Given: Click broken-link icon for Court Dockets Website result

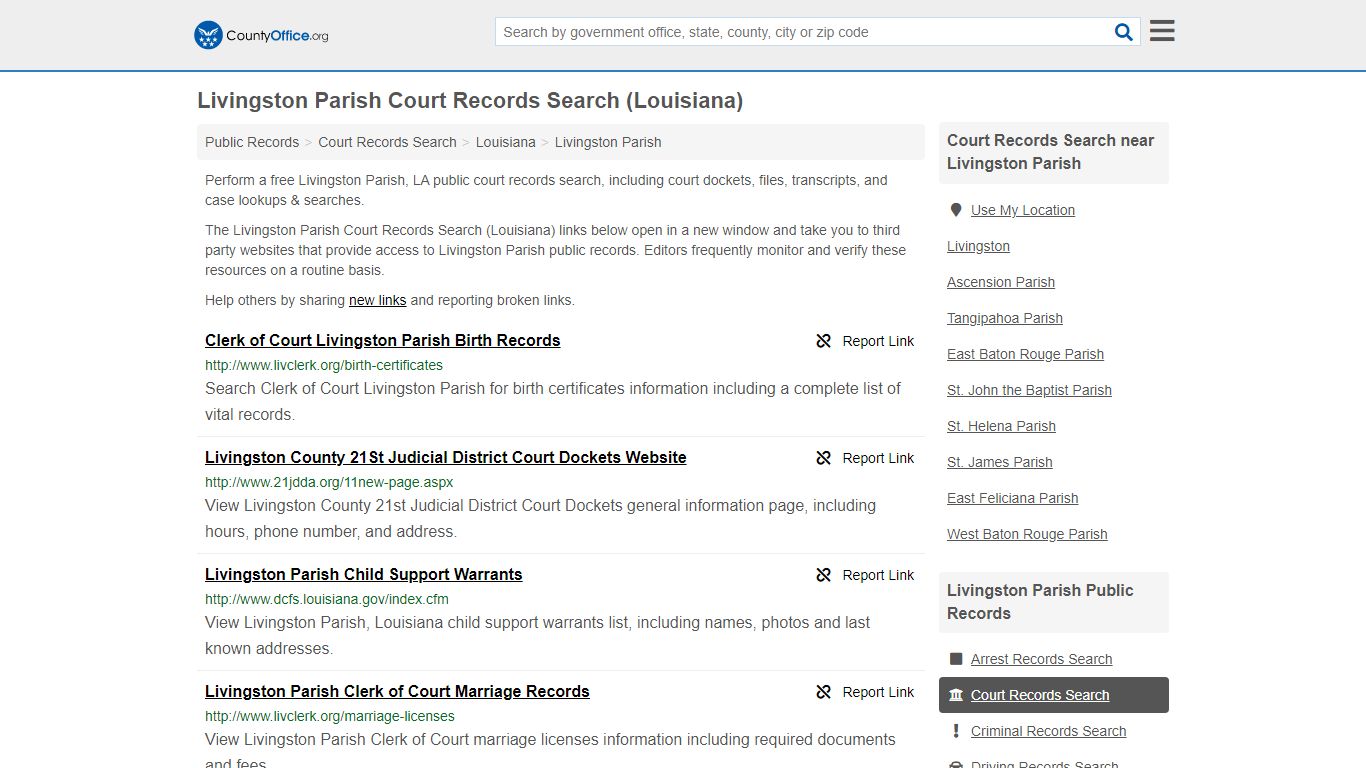Looking at the screenshot, I should (824, 458).
